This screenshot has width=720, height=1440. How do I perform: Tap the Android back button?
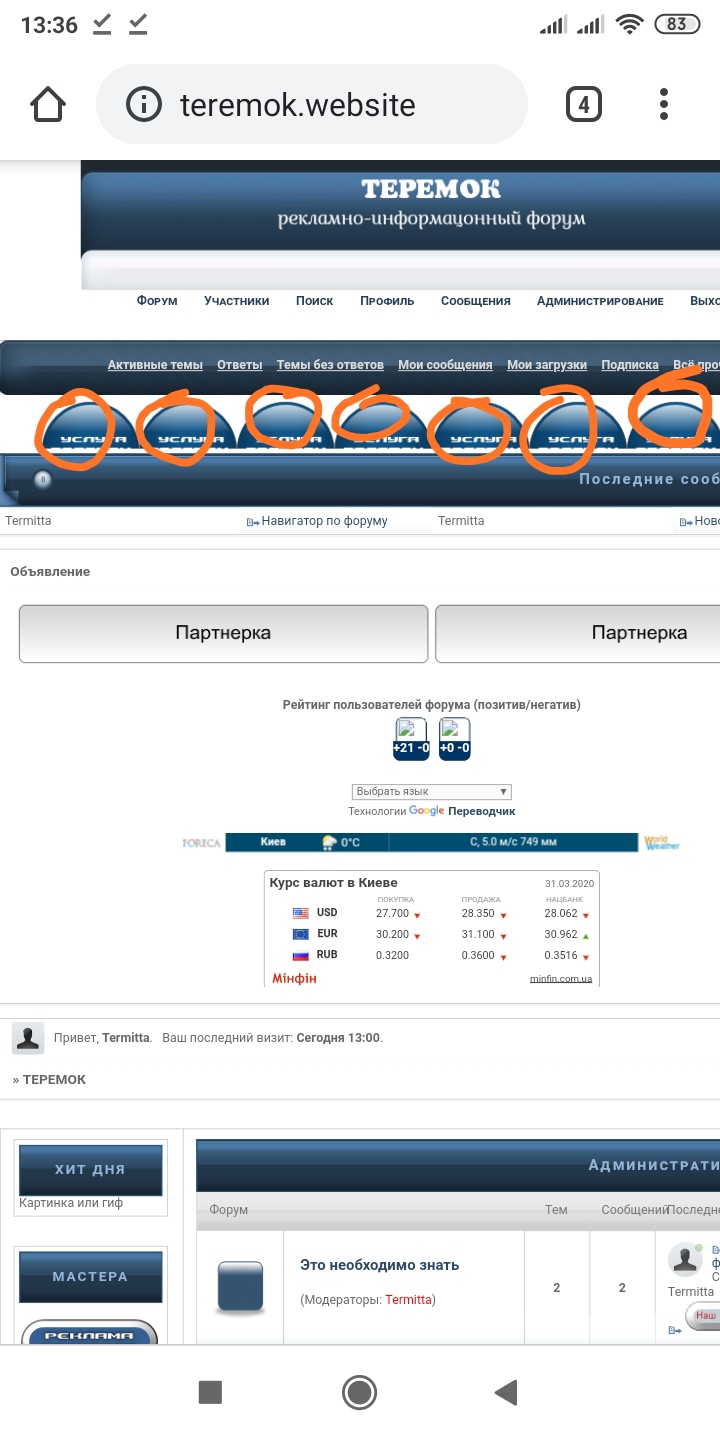coord(506,1392)
